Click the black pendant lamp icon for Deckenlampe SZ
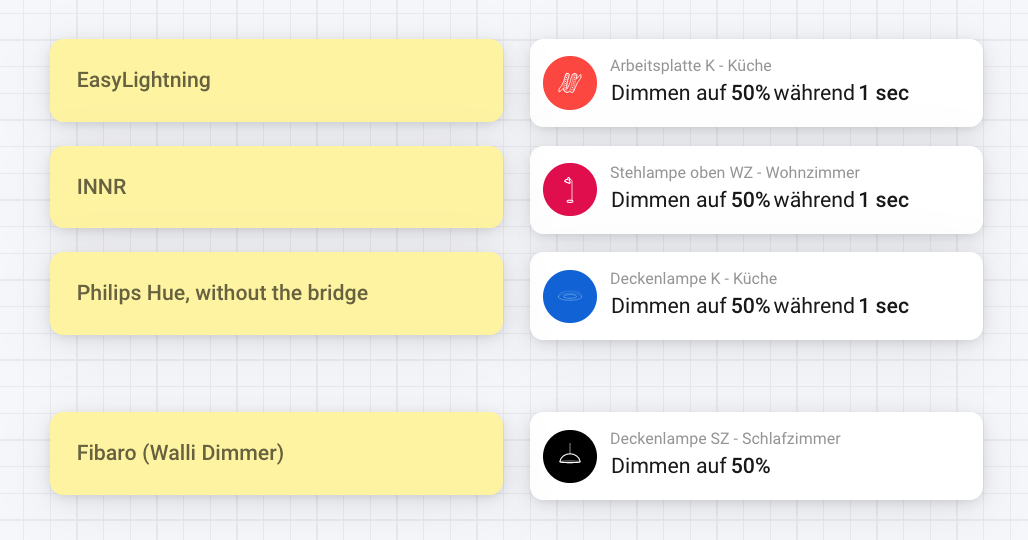1028x540 pixels. pyautogui.click(x=570, y=456)
